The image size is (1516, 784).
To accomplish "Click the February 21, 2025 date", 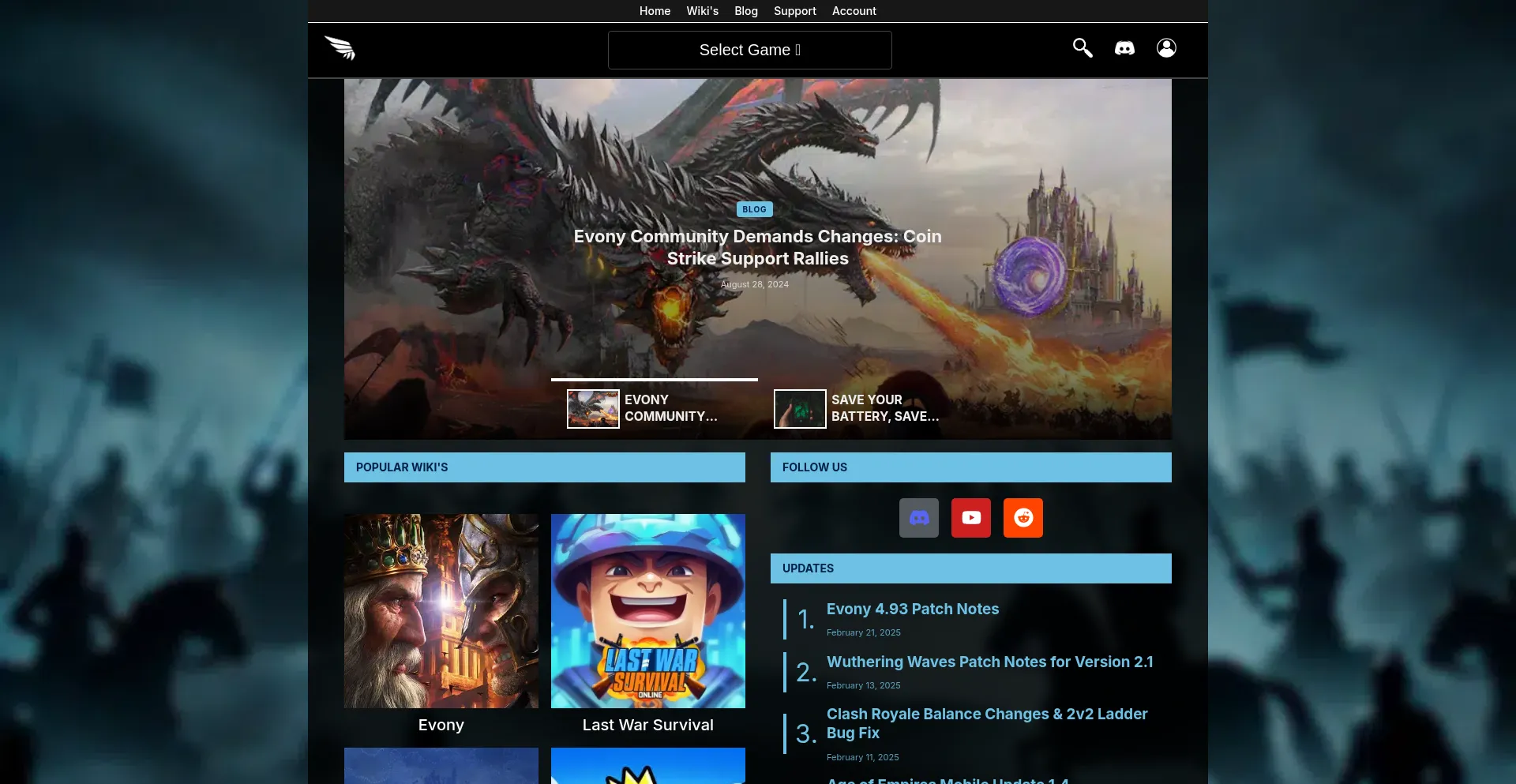I will pos(864,632).
